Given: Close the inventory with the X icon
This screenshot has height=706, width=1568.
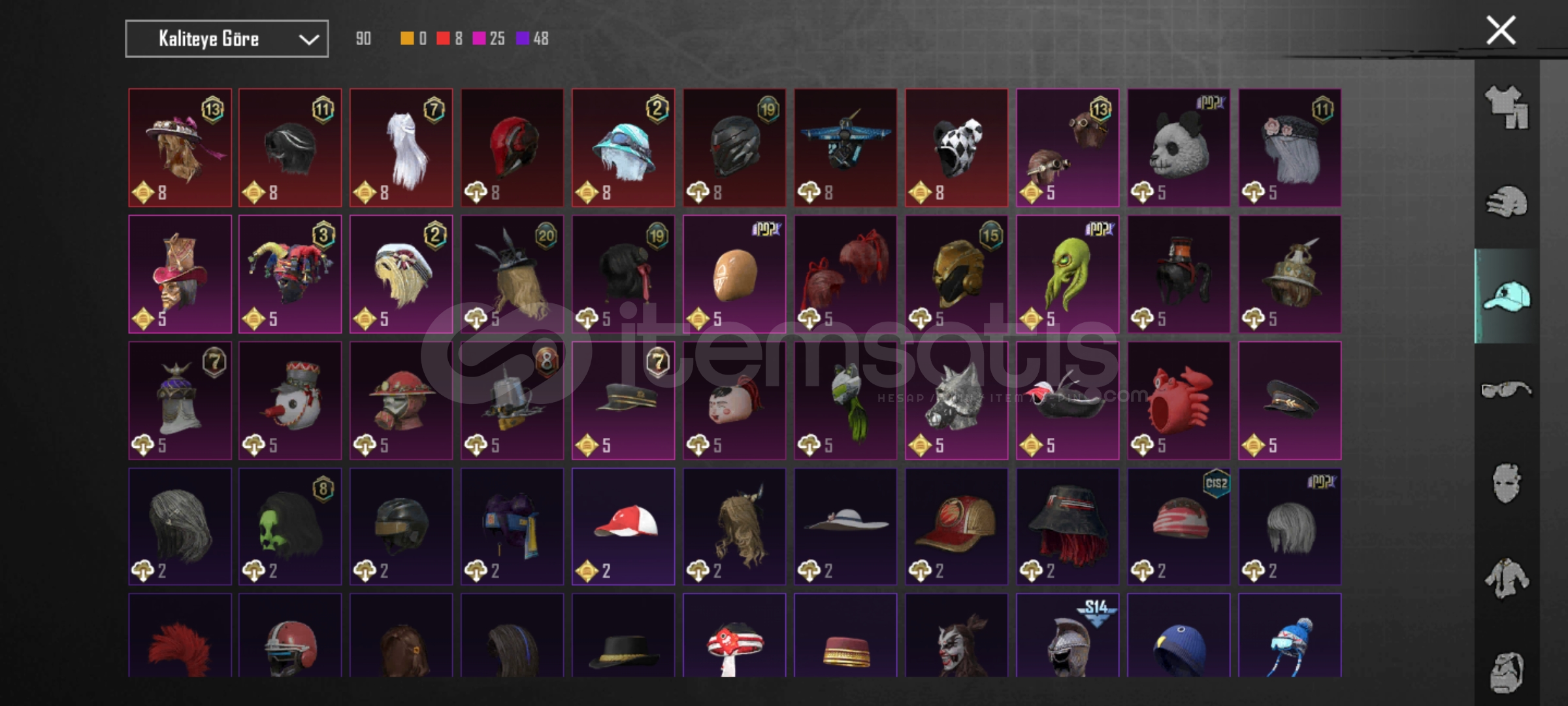Looking at the screenshot, I should pyautogui.click(x=1501, y=31).
